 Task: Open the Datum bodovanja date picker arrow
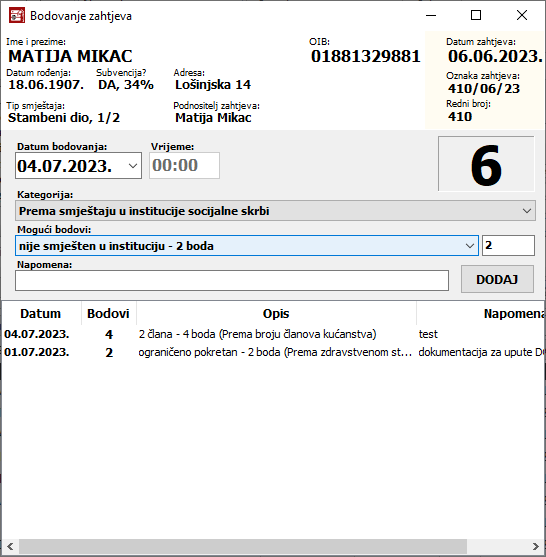[133, 166]
